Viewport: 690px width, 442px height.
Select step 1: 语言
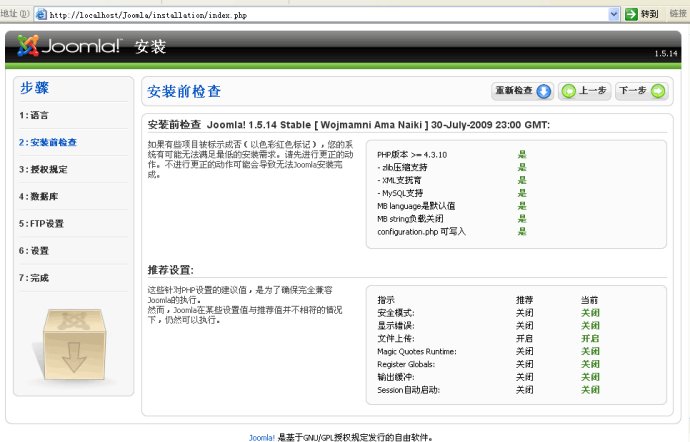[x=33, y=115]
